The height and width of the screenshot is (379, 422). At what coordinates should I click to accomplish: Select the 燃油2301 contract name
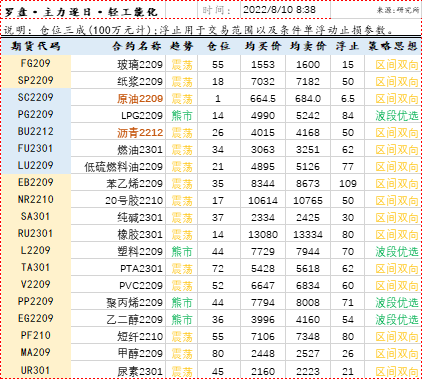coord(140,150)
